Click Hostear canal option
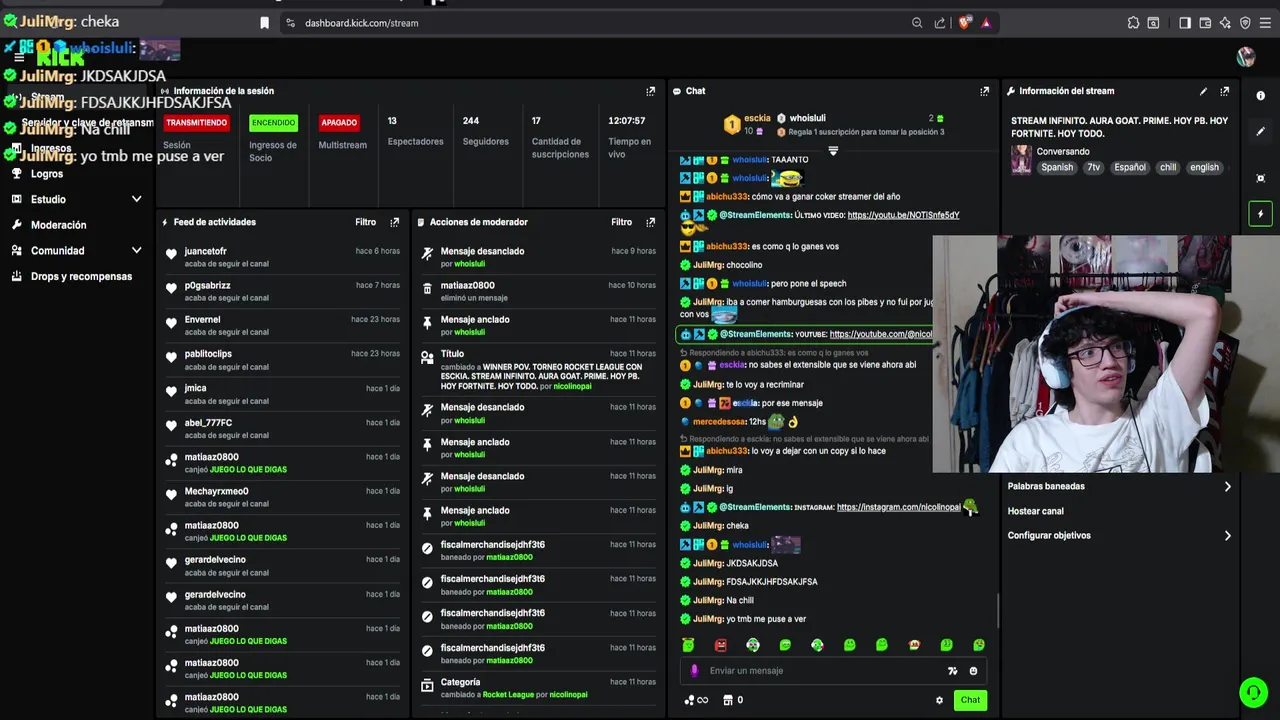The width and height of the screenshot is (1280, 720). pyautogui.click(x=1035, y=511)
